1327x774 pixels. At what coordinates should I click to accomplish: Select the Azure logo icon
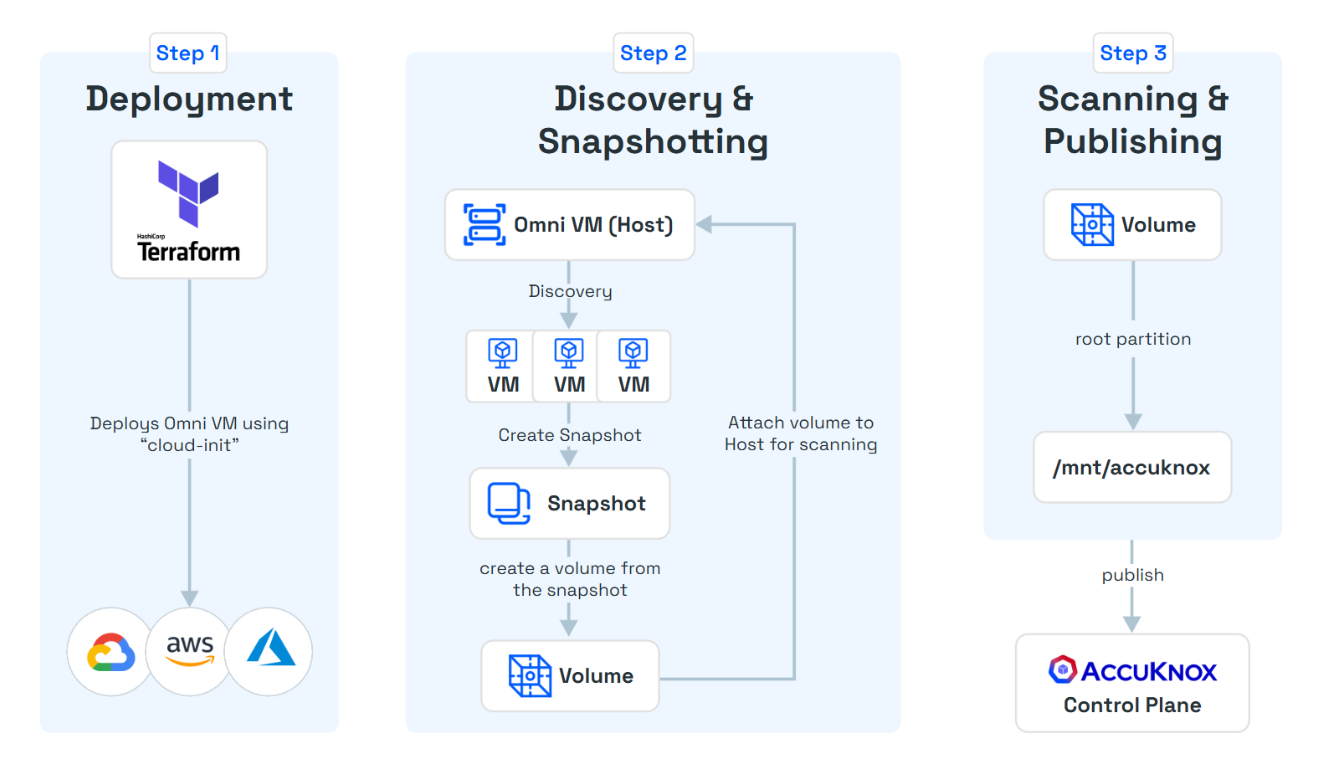(271, 650)
